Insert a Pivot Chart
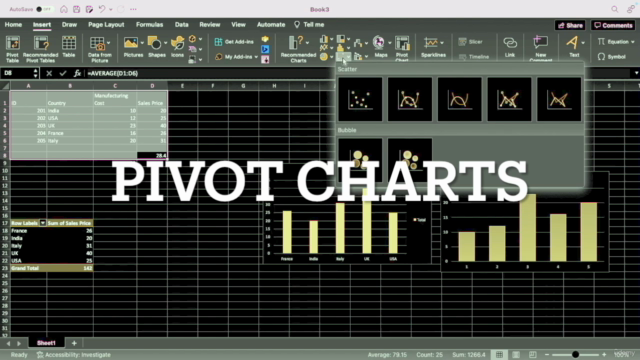Image resolution: width=640 pixels, height=360 pixels. [402, 49]
